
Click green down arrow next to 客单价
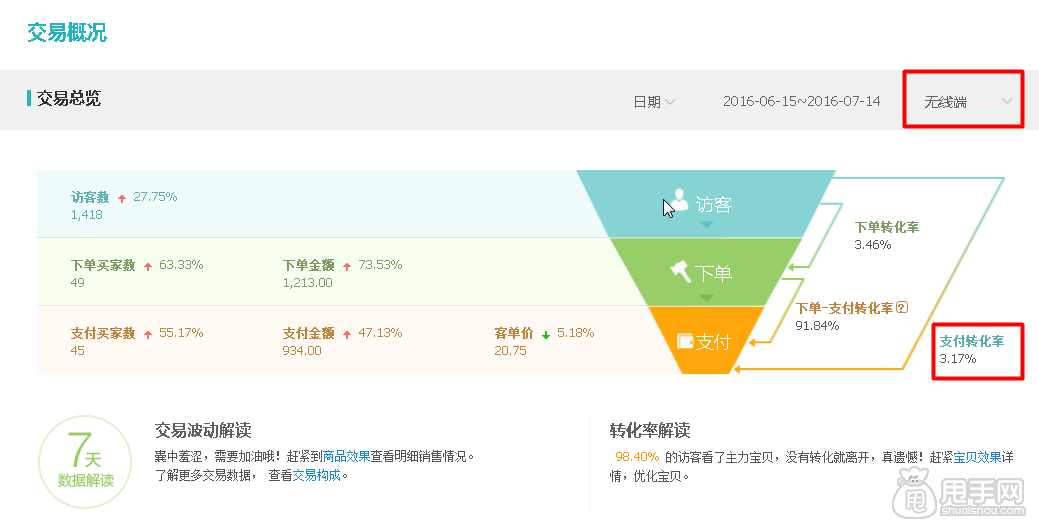(x=546, y=334)
